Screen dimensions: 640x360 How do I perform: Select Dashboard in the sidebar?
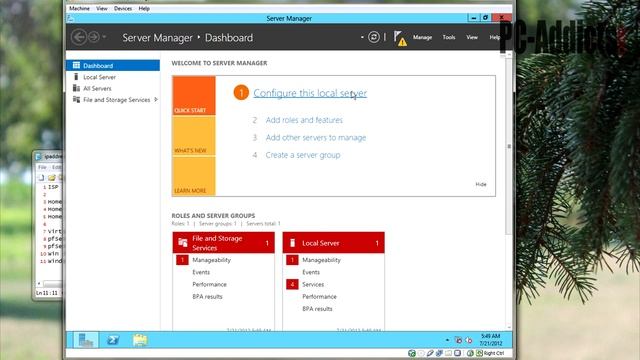coord(113,65)
